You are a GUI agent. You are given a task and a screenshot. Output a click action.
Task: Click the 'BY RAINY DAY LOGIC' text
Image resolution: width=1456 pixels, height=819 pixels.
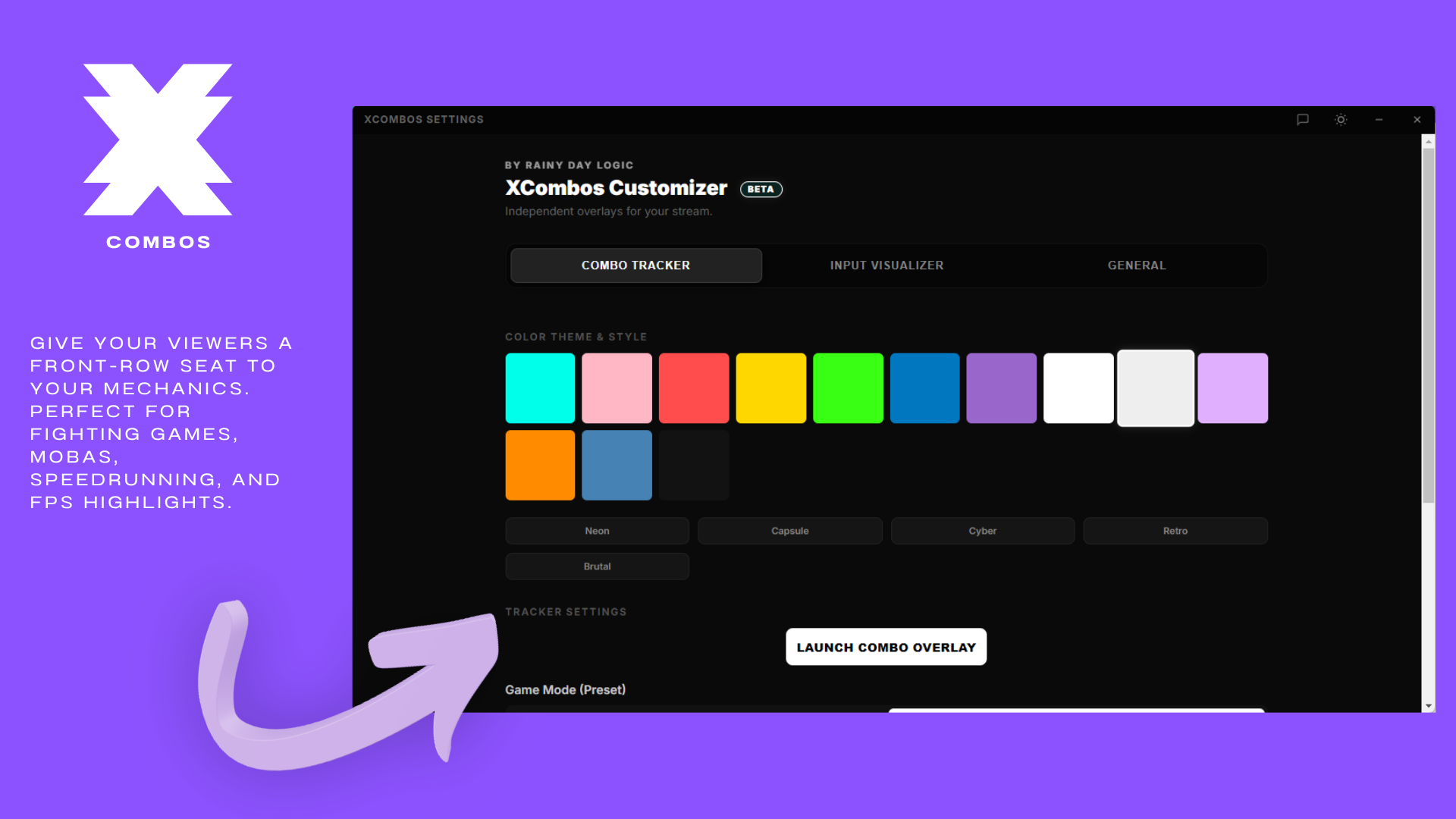tap(569, 165)
